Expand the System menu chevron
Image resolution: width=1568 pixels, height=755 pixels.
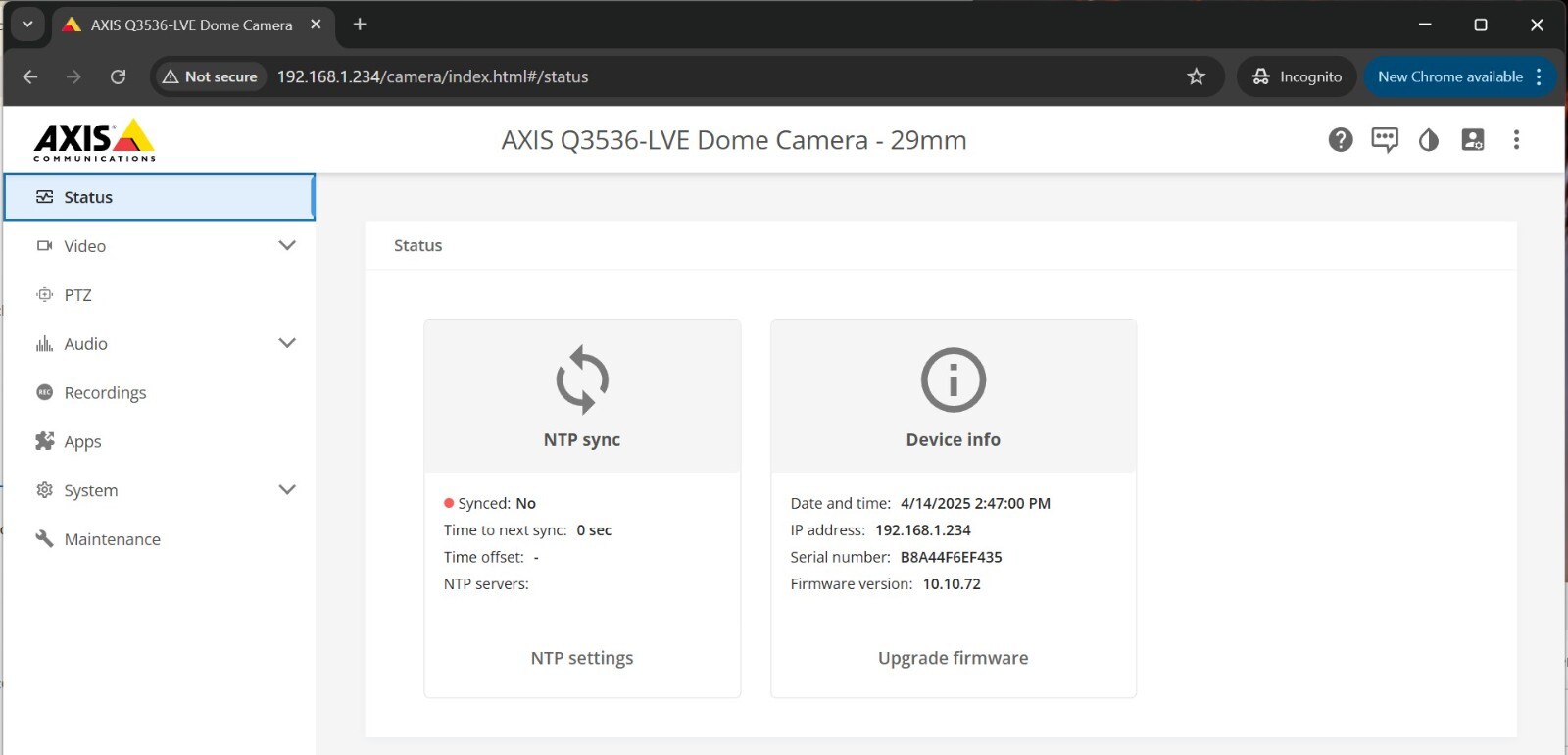coord(287,489)
